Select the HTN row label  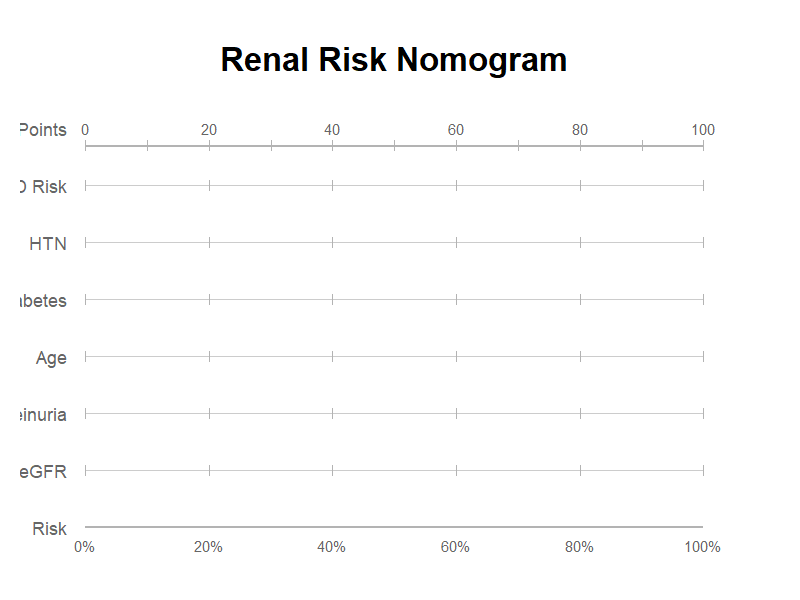click(x=48, y=244)
